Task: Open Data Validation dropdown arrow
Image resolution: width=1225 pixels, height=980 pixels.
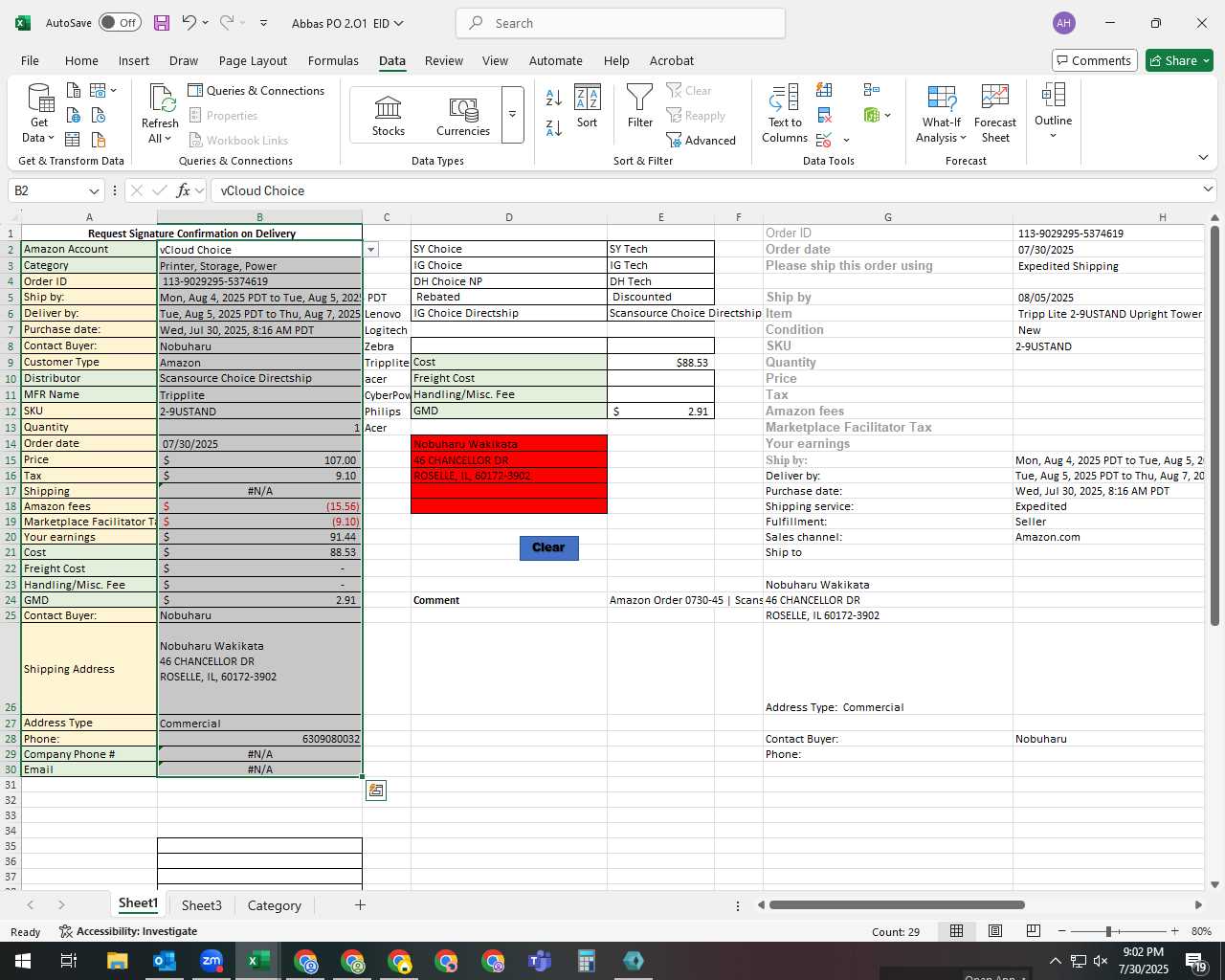Action: pos(846,141)
